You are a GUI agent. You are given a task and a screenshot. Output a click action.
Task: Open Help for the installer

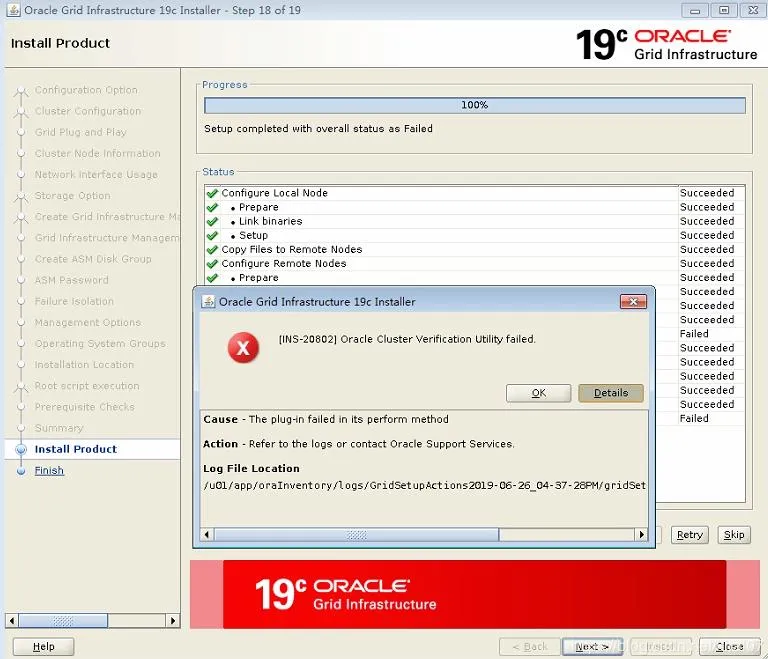coord(44,647)
